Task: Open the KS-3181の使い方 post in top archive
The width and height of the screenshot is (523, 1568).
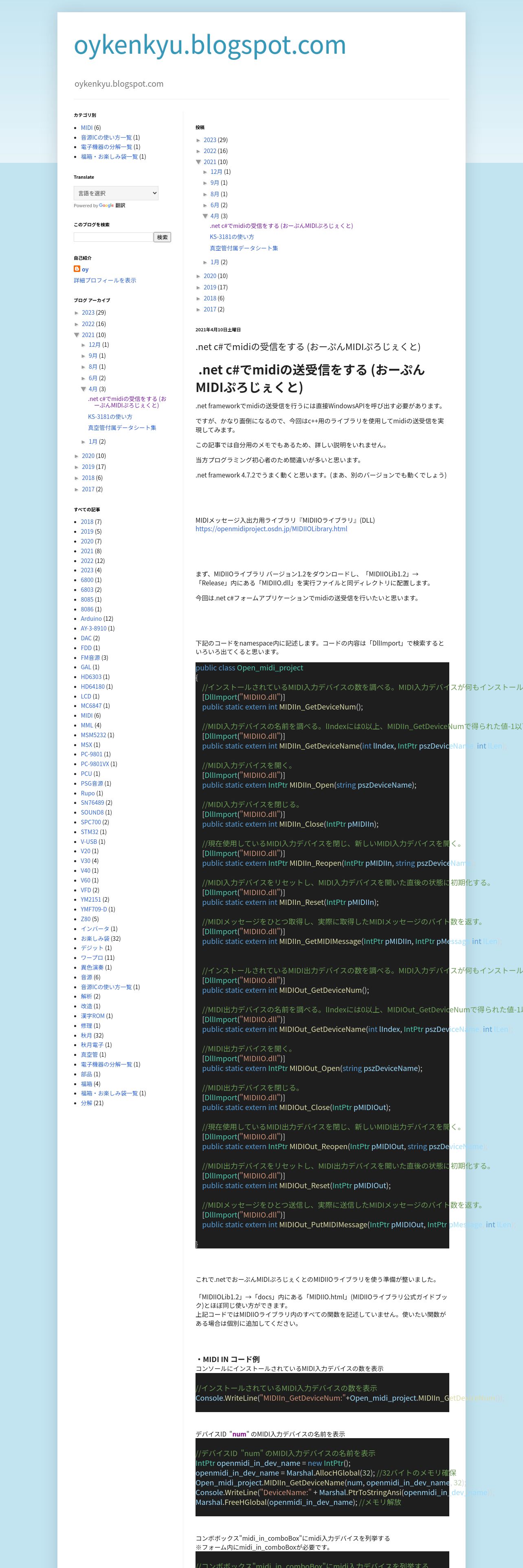Action: 232,237
